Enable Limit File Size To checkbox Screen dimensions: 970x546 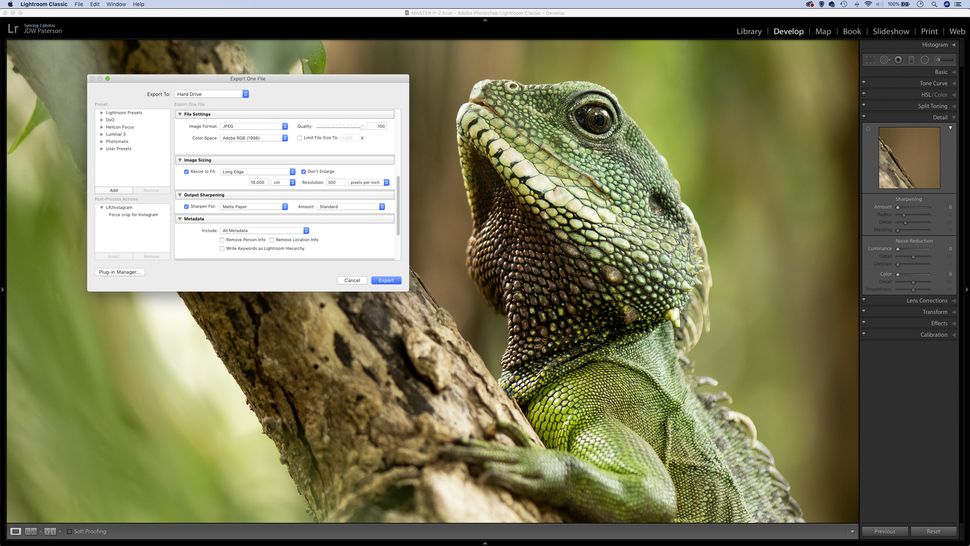coord(299,138)
